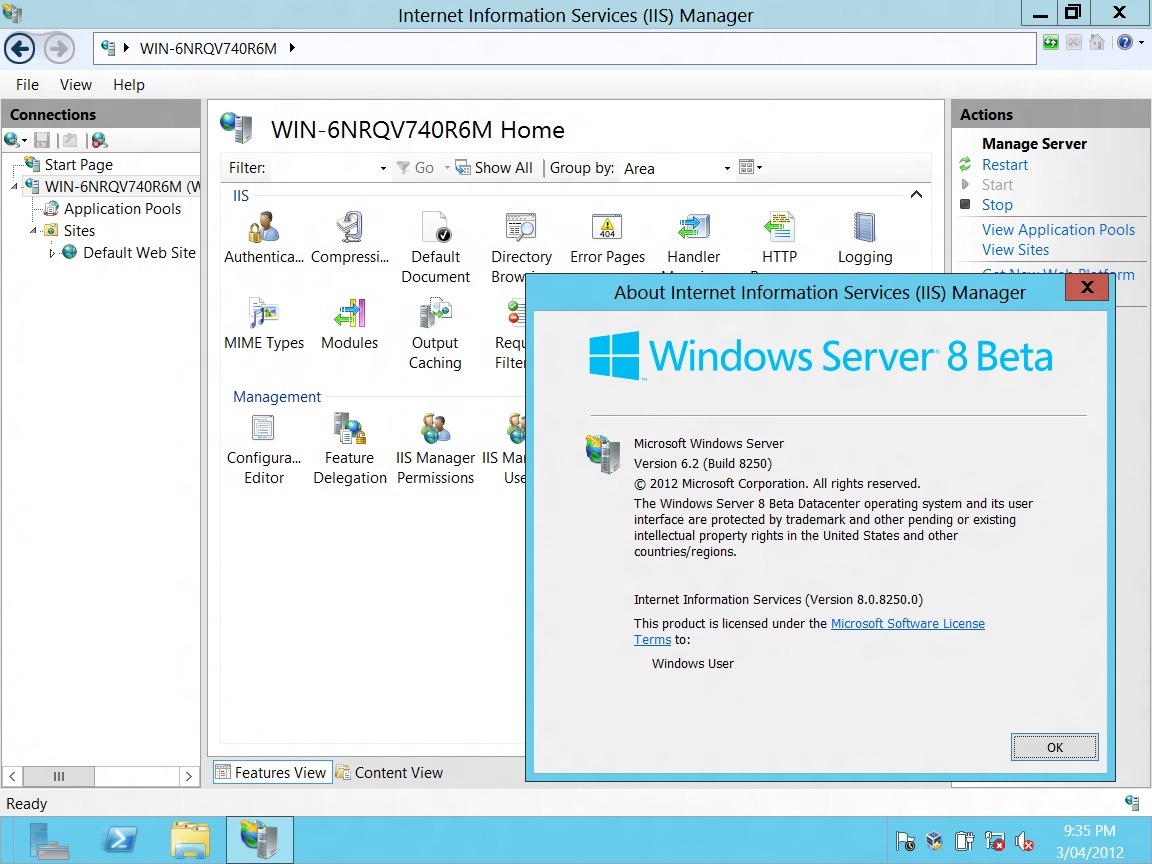Click View Sites action link

pos(1015,250)
